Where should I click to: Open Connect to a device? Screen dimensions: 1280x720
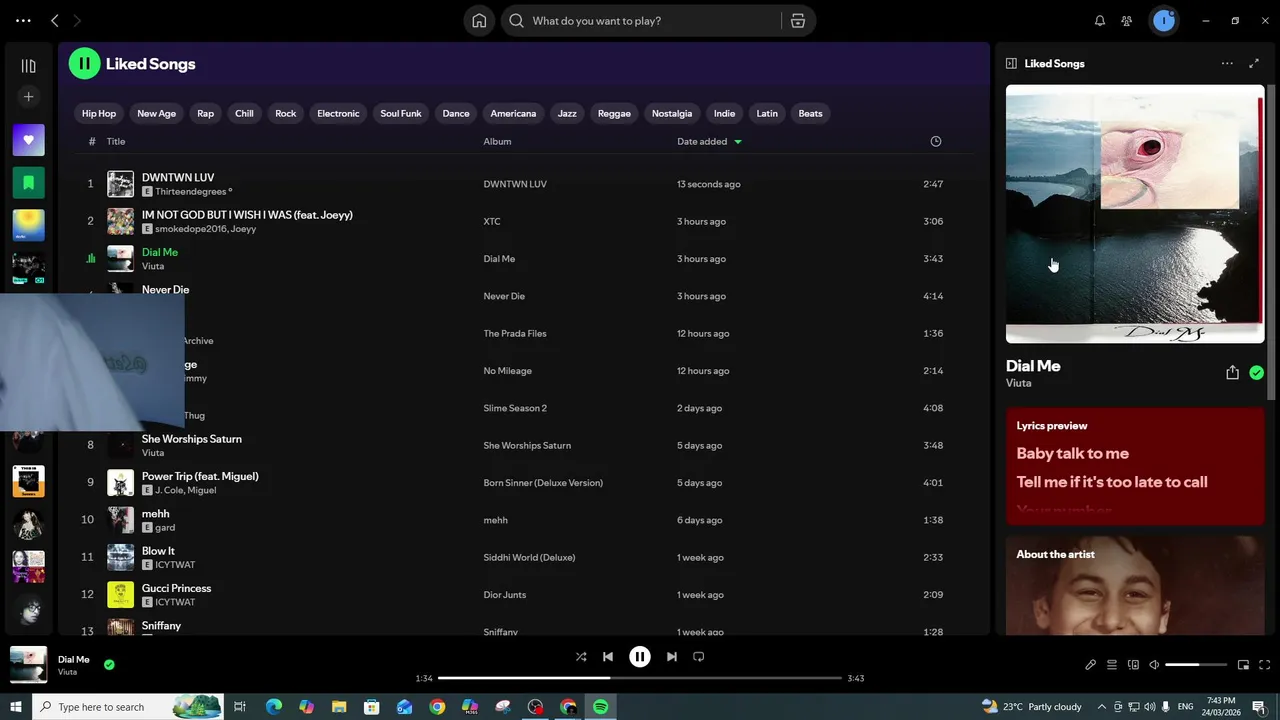tap(1133, 665)
